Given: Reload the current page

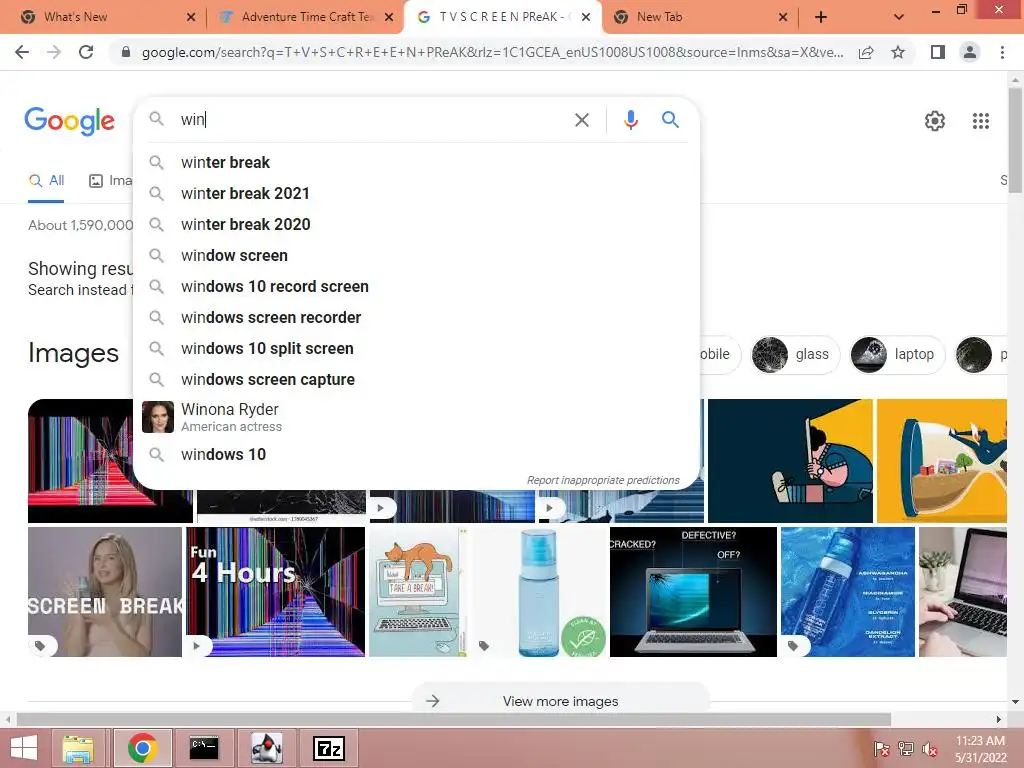Looking at the screenshot, I should coord(86,52).
